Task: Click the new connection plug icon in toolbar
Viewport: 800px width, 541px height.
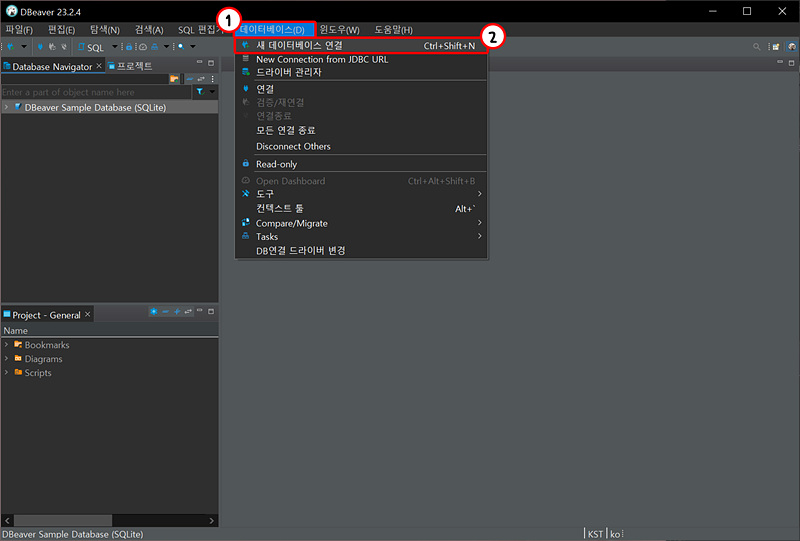Action: [x=10, y=47]
